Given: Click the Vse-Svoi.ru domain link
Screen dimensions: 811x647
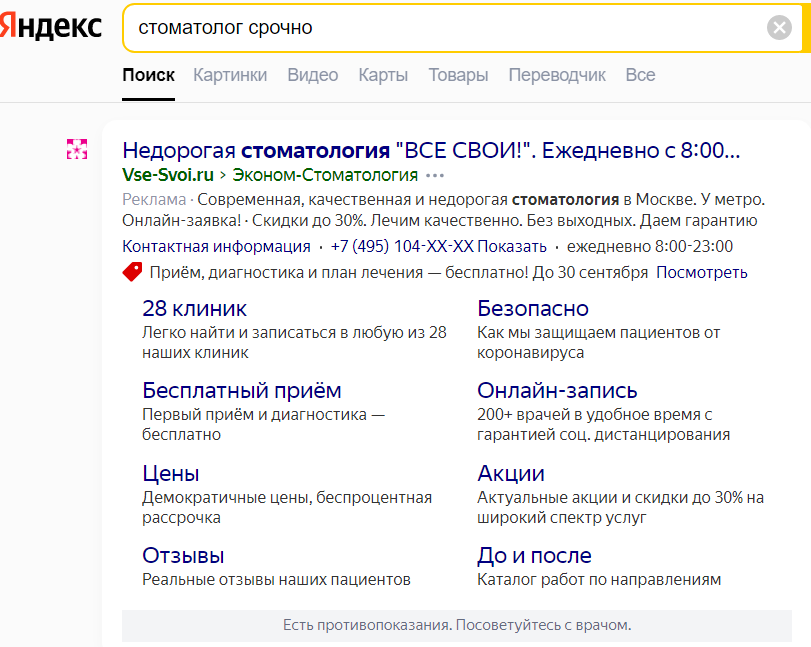Looking at the screenshot, I should (x=168, y=175).
